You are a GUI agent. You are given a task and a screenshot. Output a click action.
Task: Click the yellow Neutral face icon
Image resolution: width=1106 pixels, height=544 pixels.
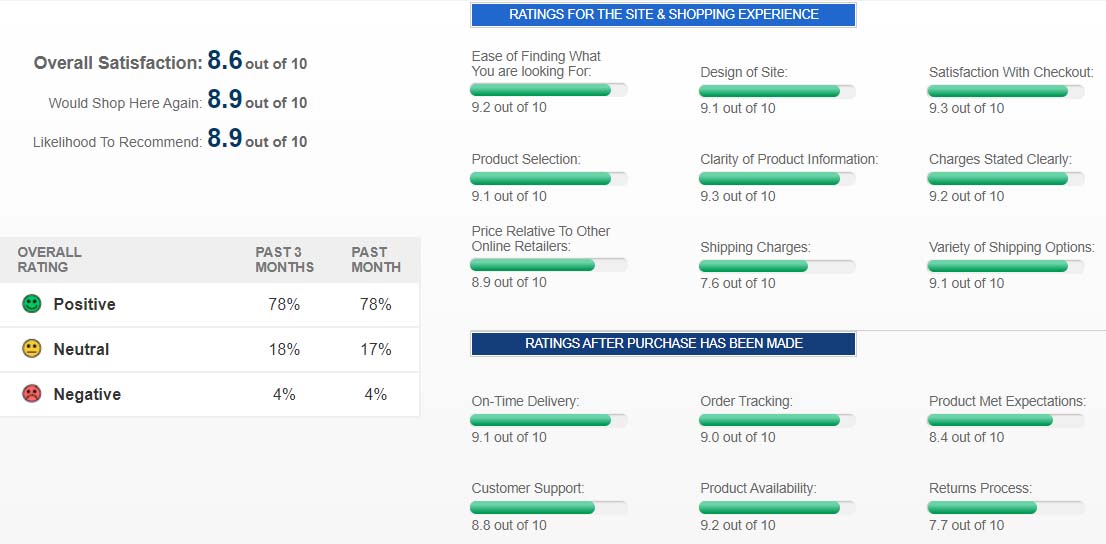[32, 349]
